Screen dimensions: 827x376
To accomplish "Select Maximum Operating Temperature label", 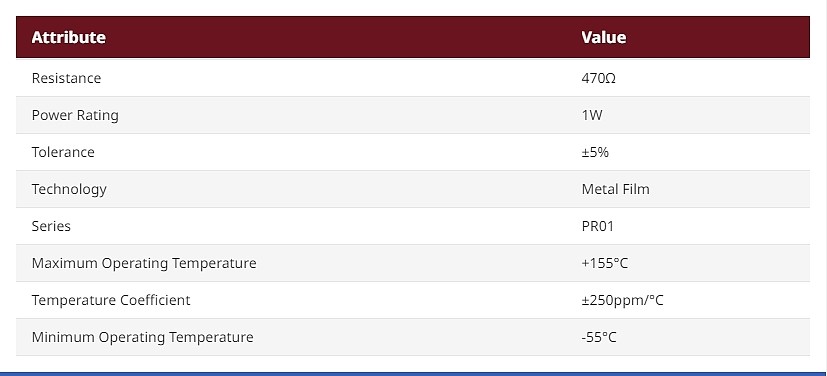I will point(144,263).
